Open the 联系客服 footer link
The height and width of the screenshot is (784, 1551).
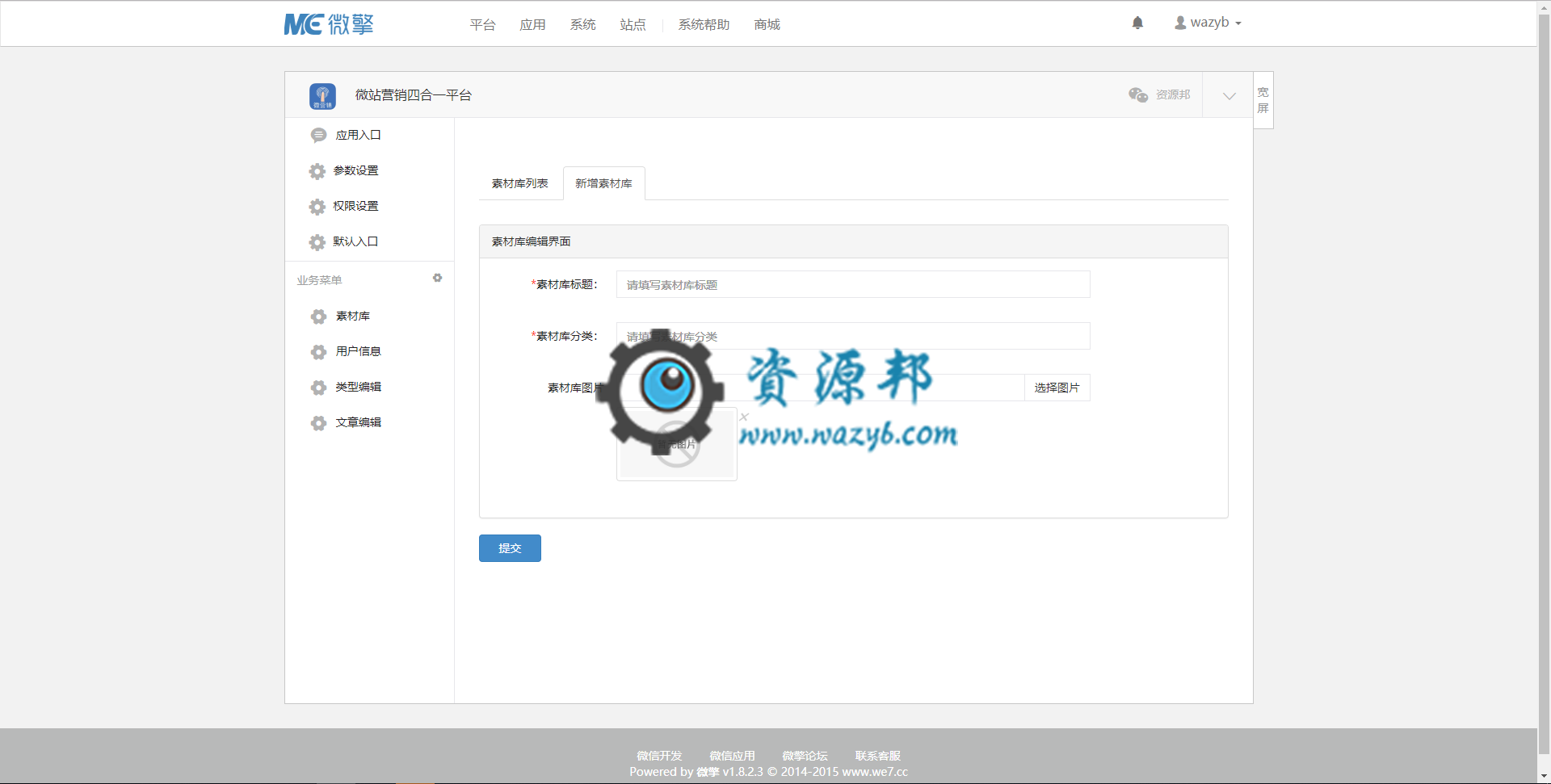coord(877,756)
